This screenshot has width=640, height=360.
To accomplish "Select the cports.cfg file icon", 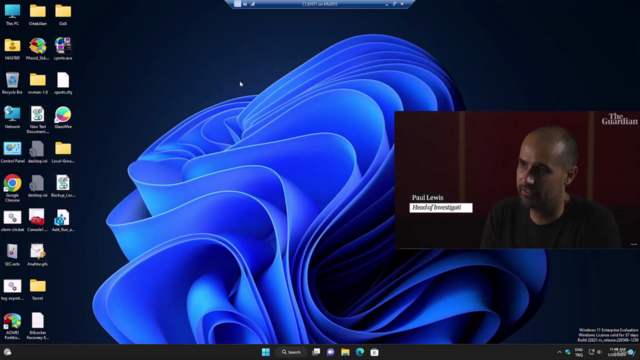I will [63, 83].
